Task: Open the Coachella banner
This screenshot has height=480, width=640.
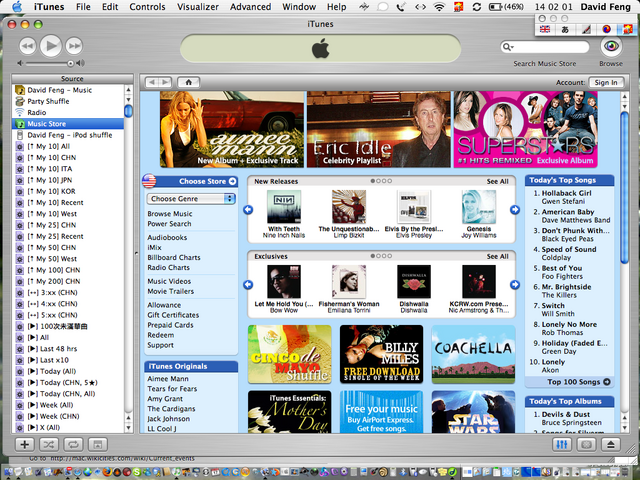Action: 473,354
